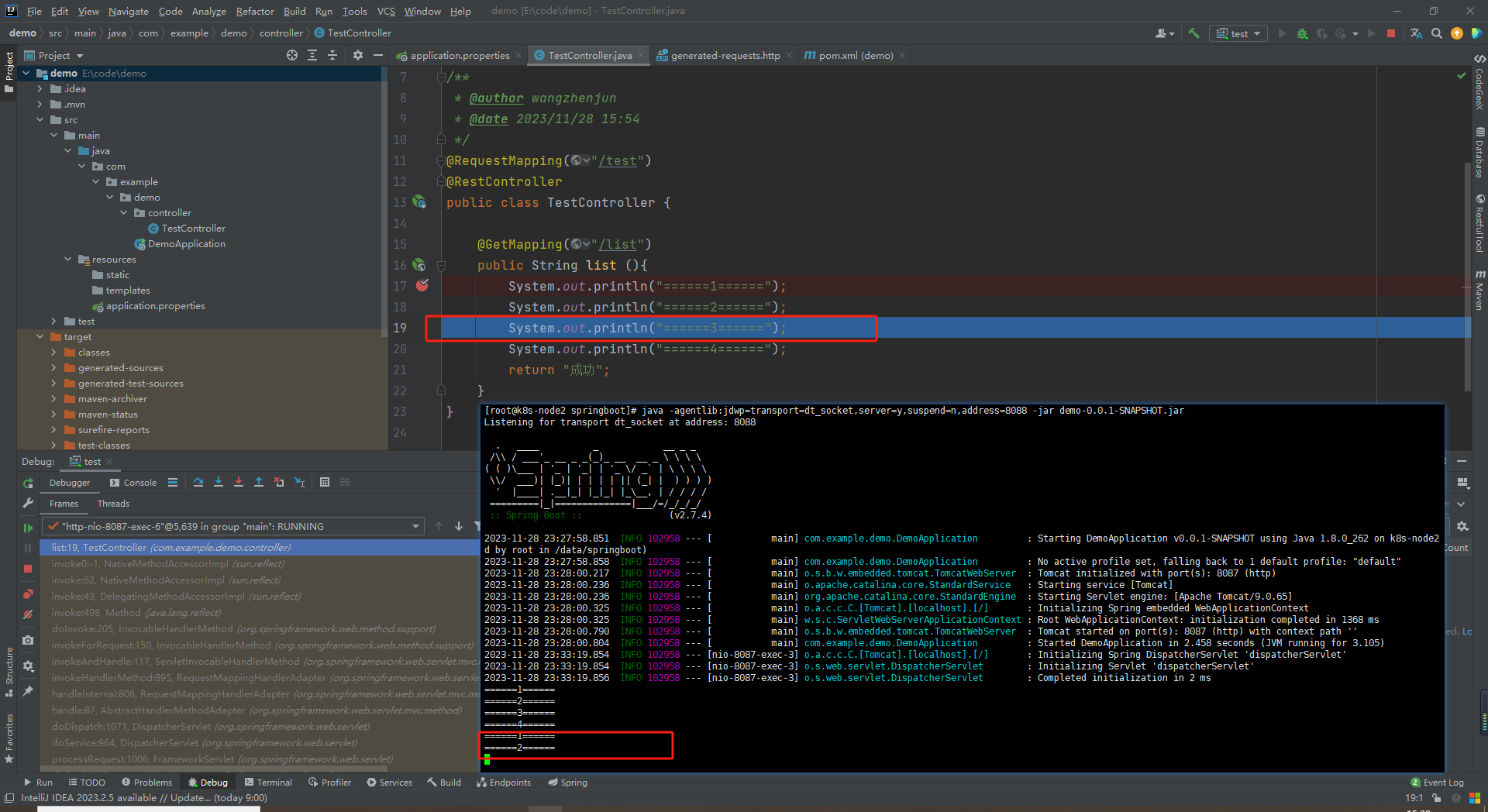Image resolution: width=1488 pixels, height=812 pixels.
Task: Click the Select Opened File target icon
Action: 292,55
